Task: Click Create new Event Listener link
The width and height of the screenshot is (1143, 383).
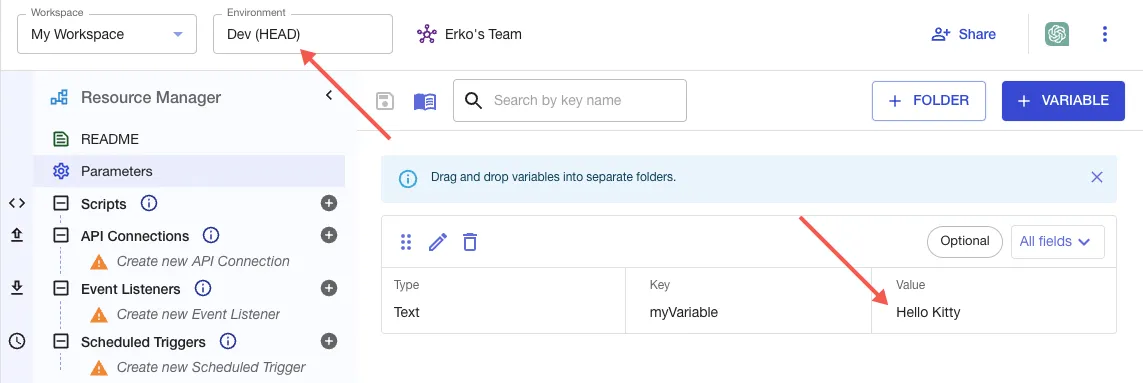Action: pyautogui.click(x=198, y=314)
